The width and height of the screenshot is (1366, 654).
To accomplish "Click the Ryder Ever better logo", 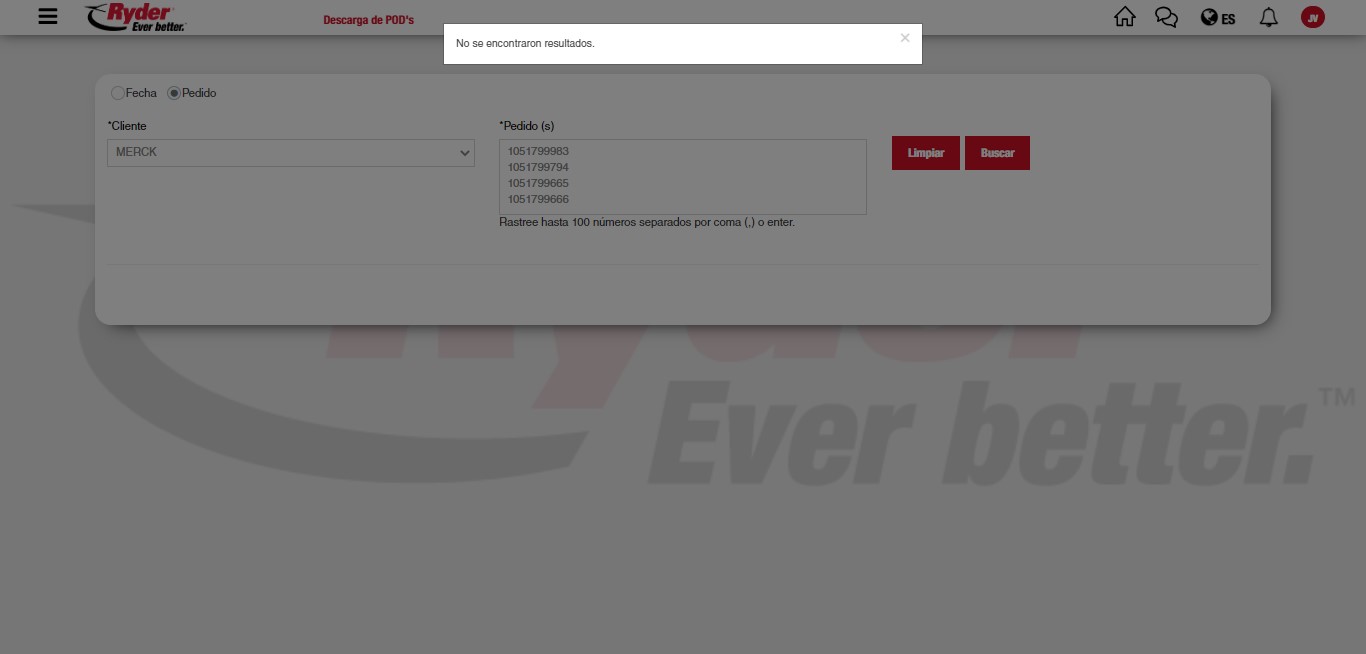I will [135, 17].
